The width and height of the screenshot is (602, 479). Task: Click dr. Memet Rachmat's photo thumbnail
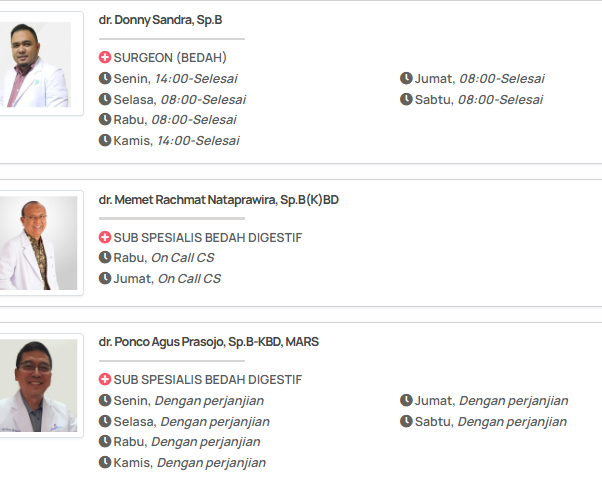pyautogui.click(x=37, y=243)
